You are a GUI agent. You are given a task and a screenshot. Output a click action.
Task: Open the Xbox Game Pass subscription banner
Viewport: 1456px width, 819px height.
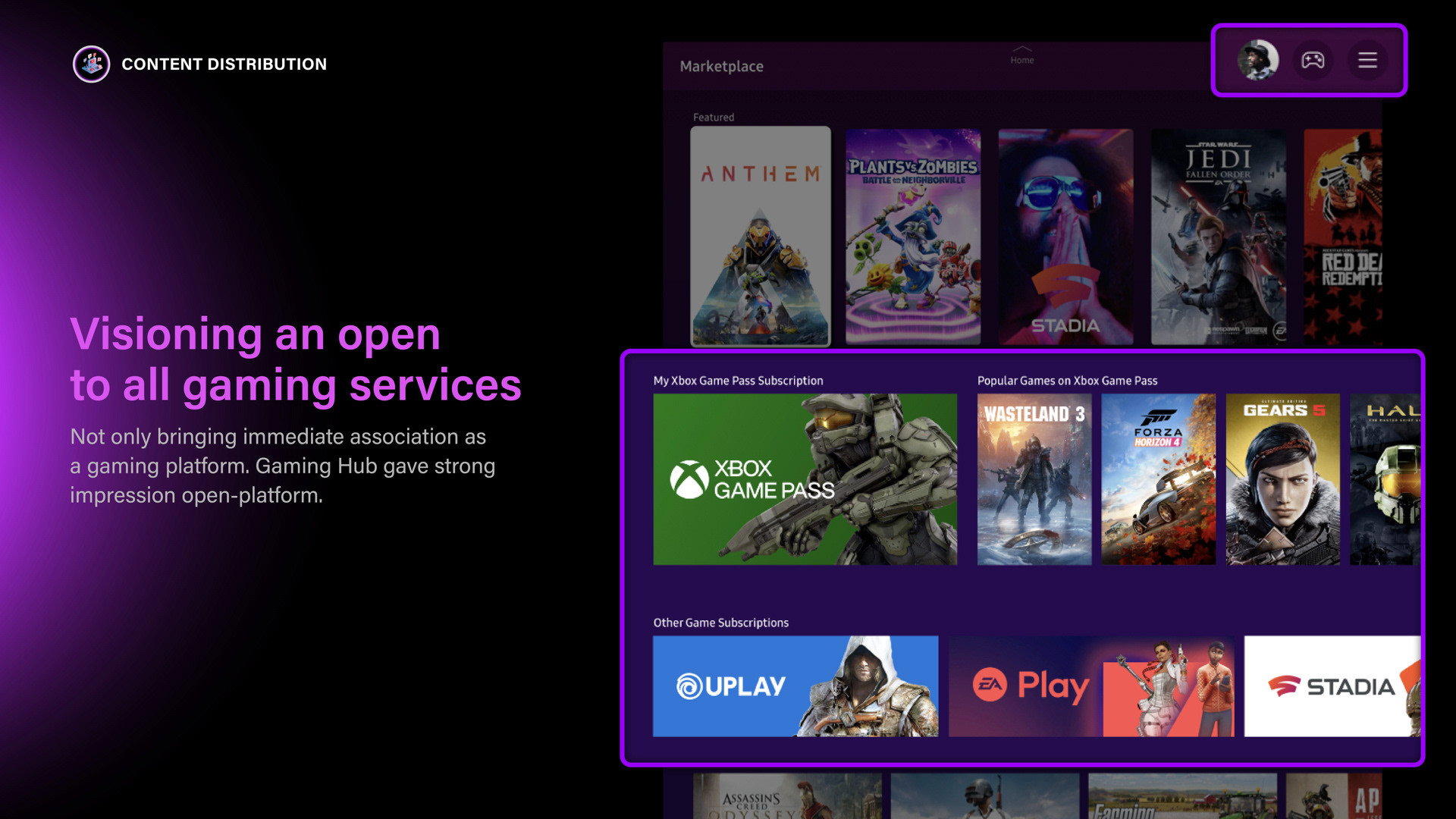[x=805, y=479]
